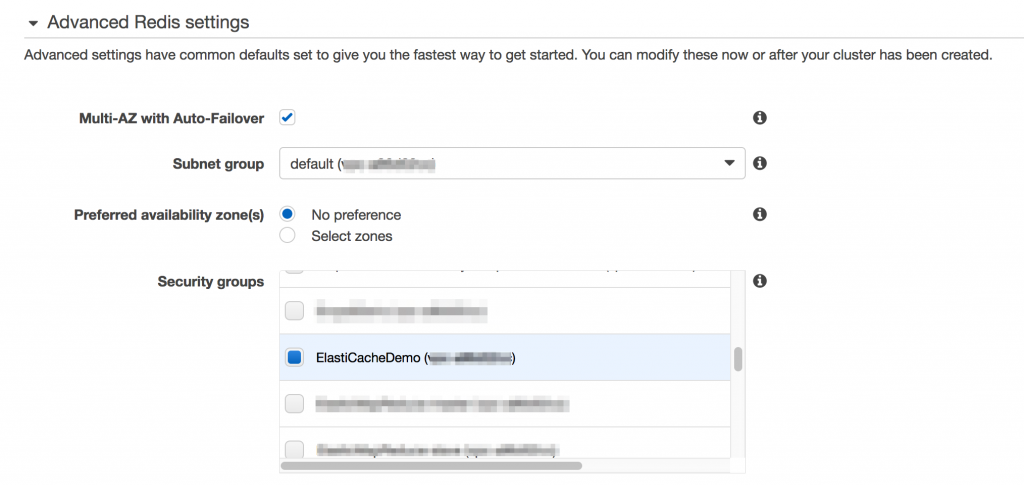Click the Subnet group field label
1024x485 pixels.
pos(218,164)
